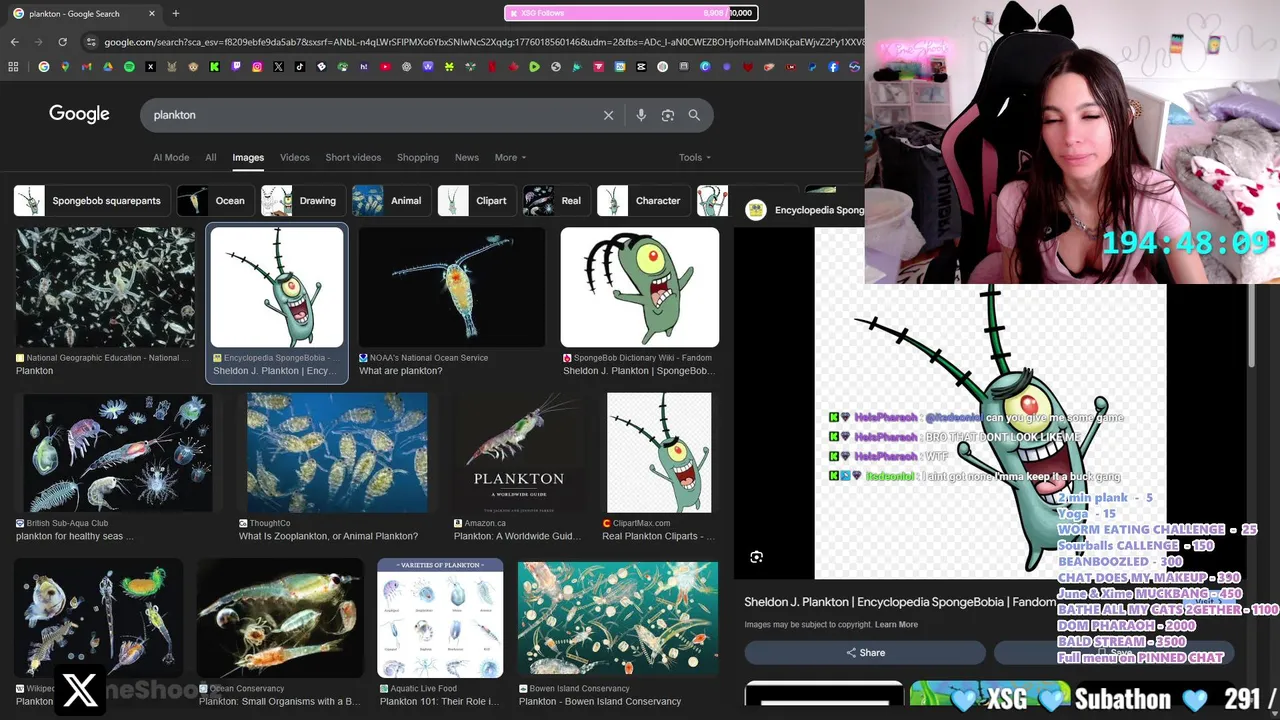This screenshot has height=720, width=1280.
Task: Filter images by Ocean chip
Action: 215,200
